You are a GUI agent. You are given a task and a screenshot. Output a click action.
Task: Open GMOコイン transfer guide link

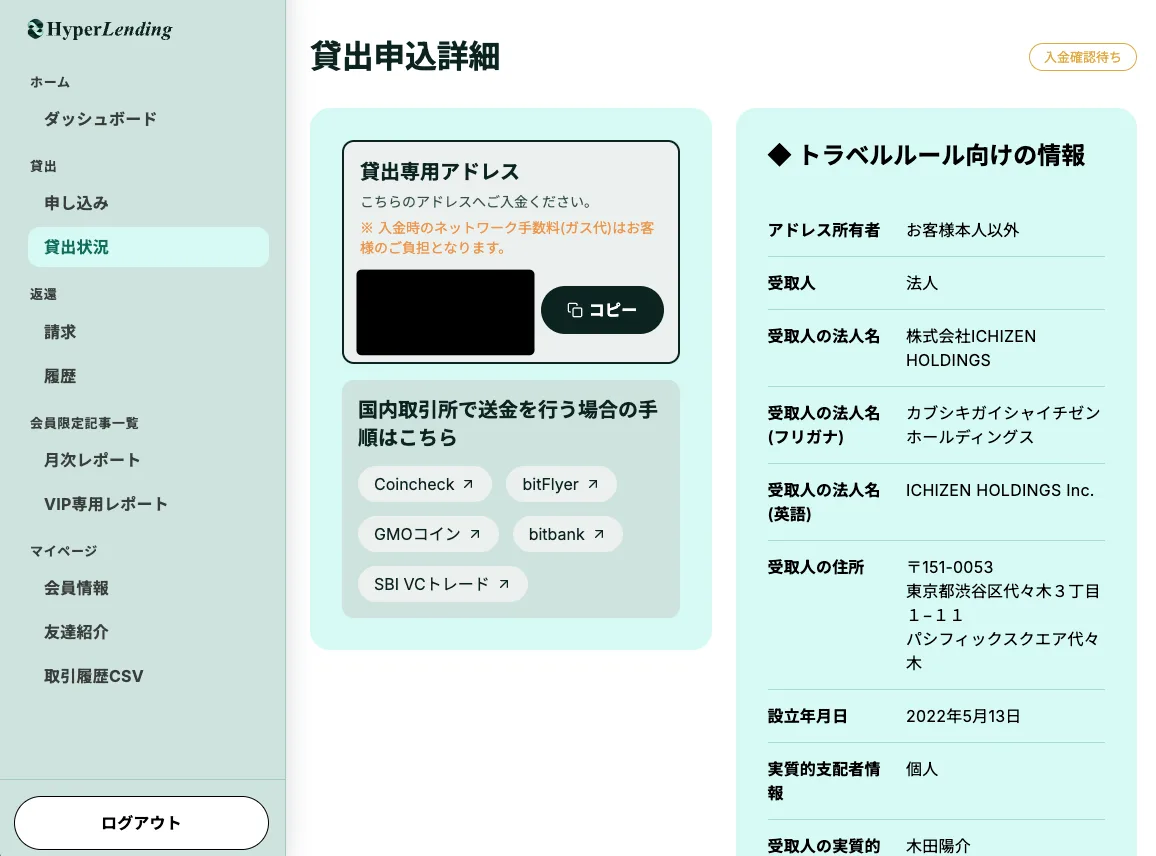(428, 534)
